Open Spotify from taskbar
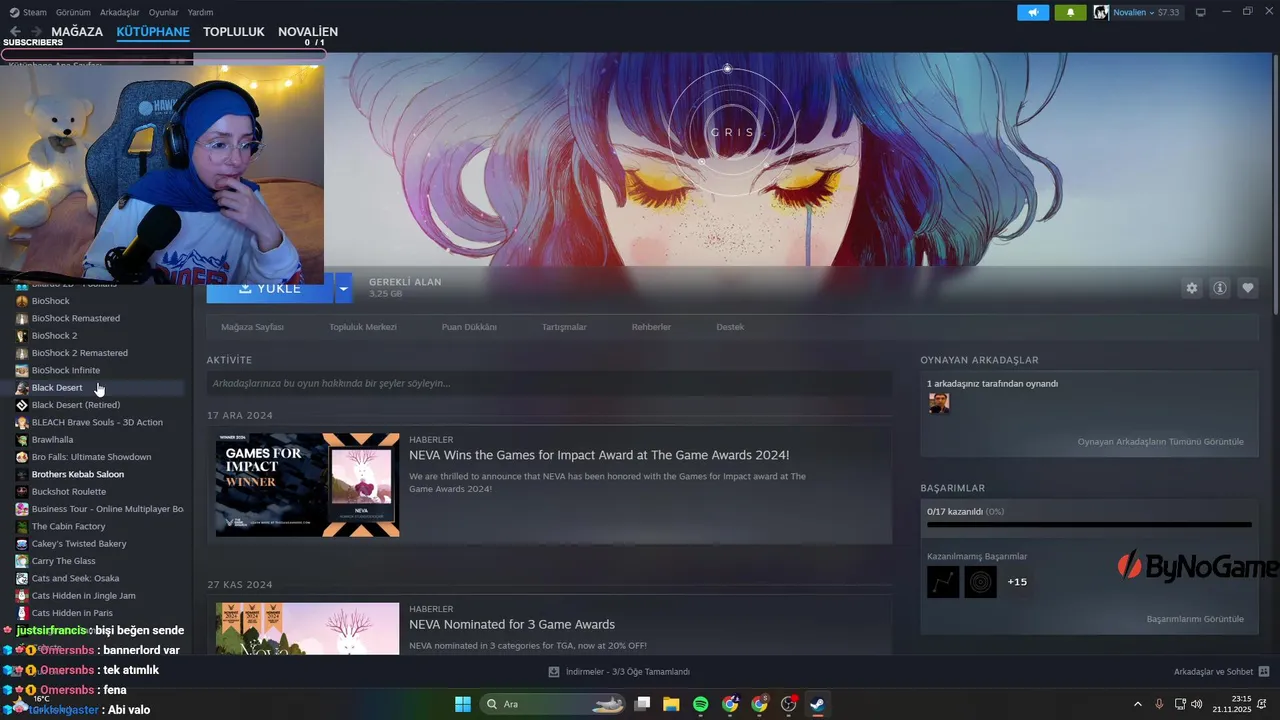 pos(701,704)
